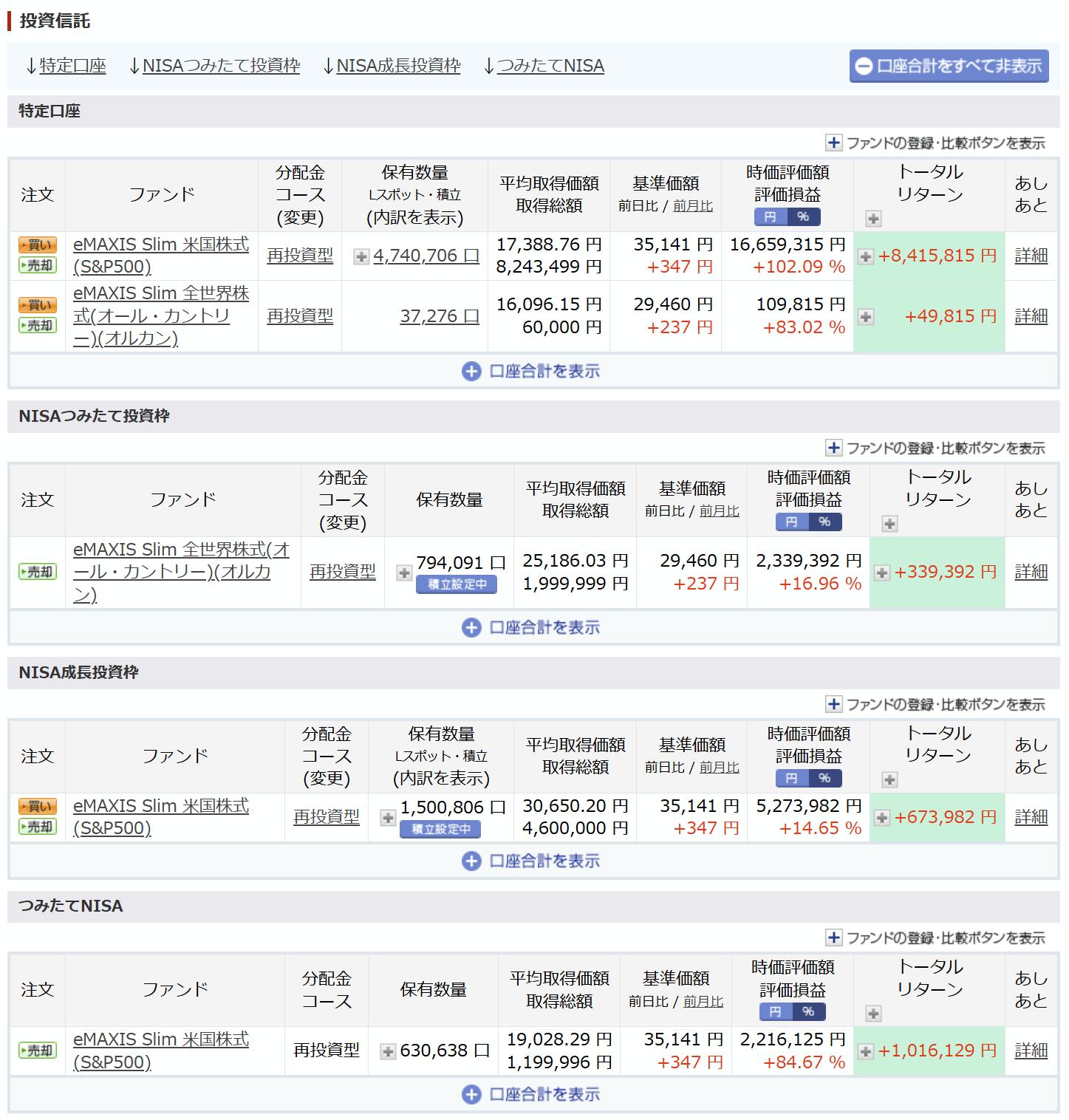This screenshot has height=1120, width=1069.
Task: Toggle 円/% switch in 特定口座 table header
Action: pyautogui.click(x=787, y=217)
